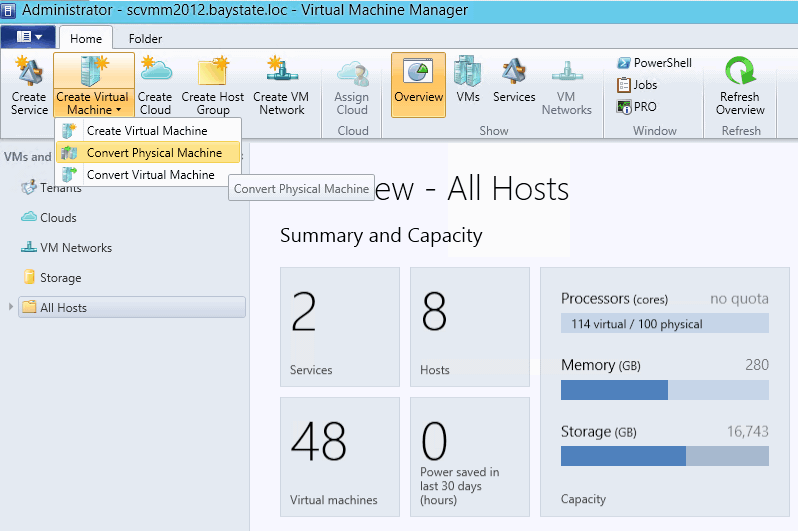Click the Services view icon
This screenshot has width=798, height=531.
(x=514, y=80)
